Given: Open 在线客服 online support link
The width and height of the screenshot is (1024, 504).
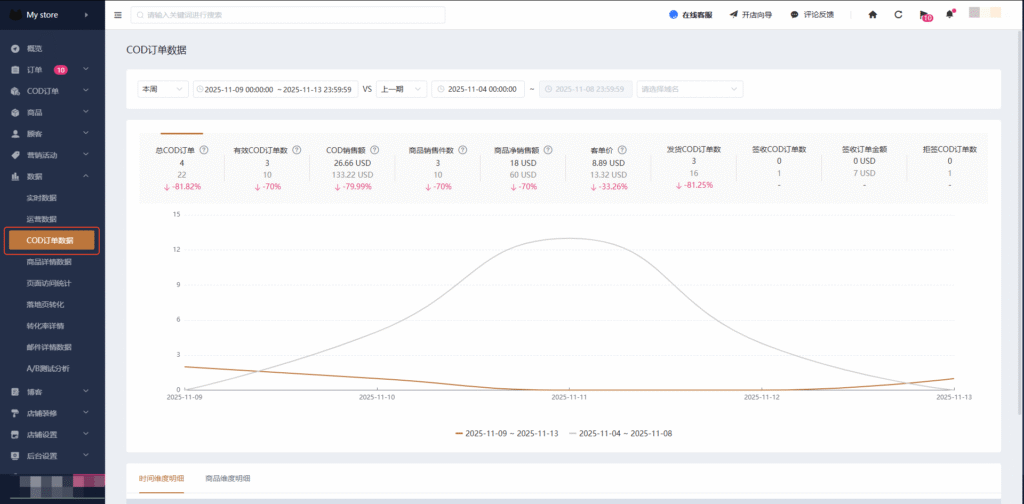Looking at the screenshot, I should coord(694,15).
